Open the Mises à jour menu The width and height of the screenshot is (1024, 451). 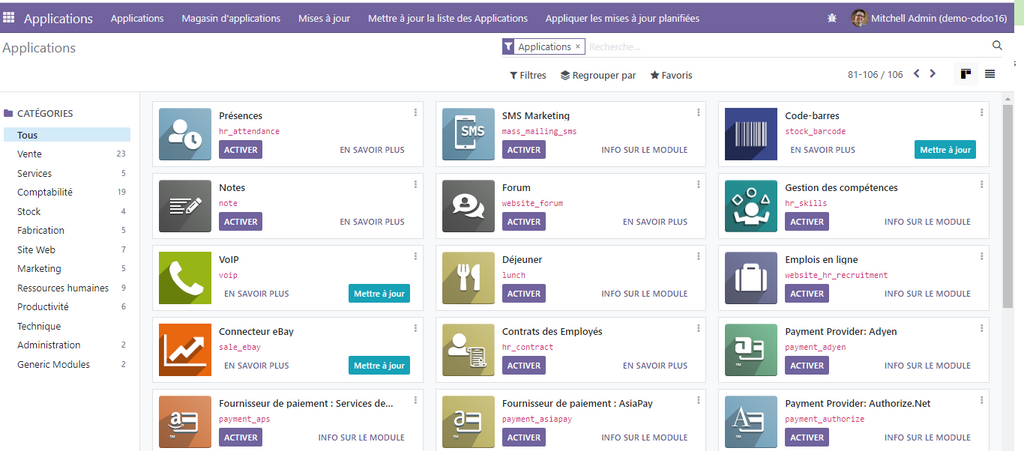click(324, 18)
